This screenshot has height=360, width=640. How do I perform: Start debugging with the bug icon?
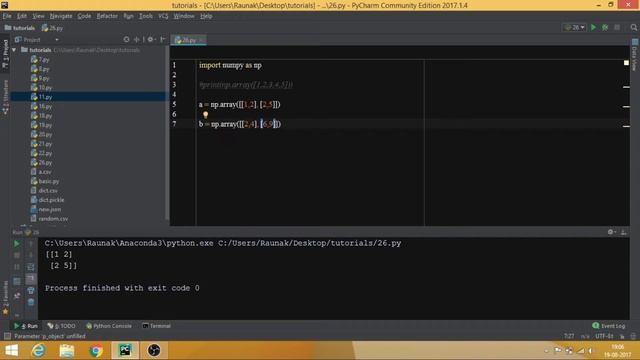(605, 27)
